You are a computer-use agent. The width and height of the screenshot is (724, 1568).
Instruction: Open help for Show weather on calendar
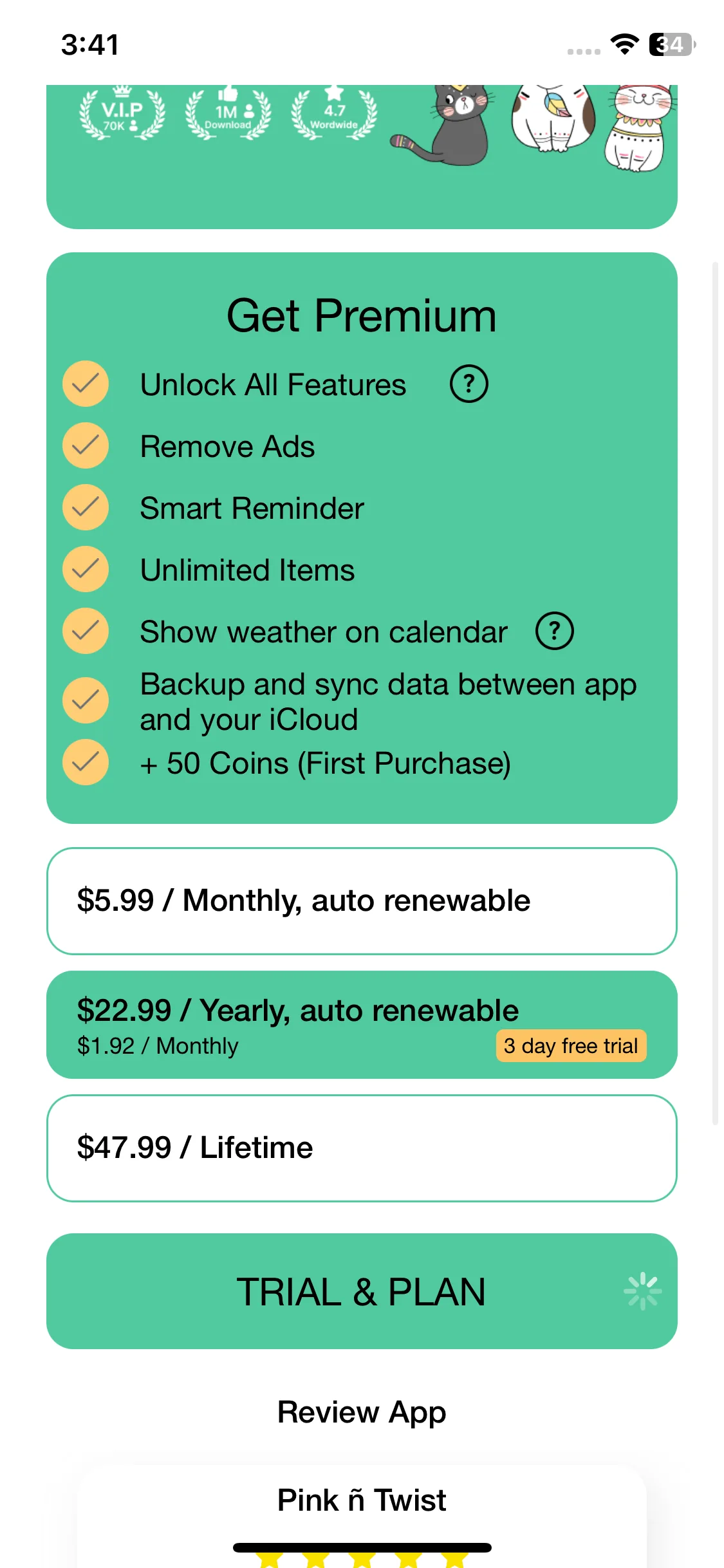click(x=554, y=631)
